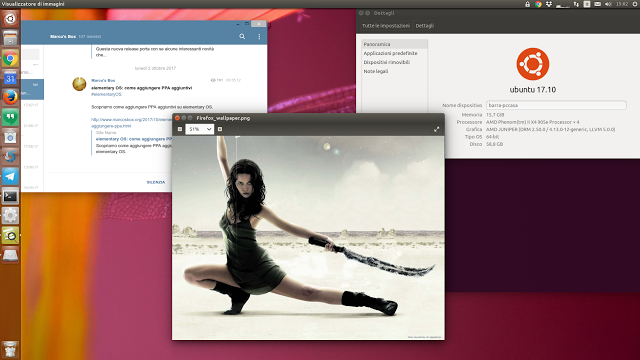Open the Trash in the launcher
Viewport: 640px width, 360px height.
point(10,349)
